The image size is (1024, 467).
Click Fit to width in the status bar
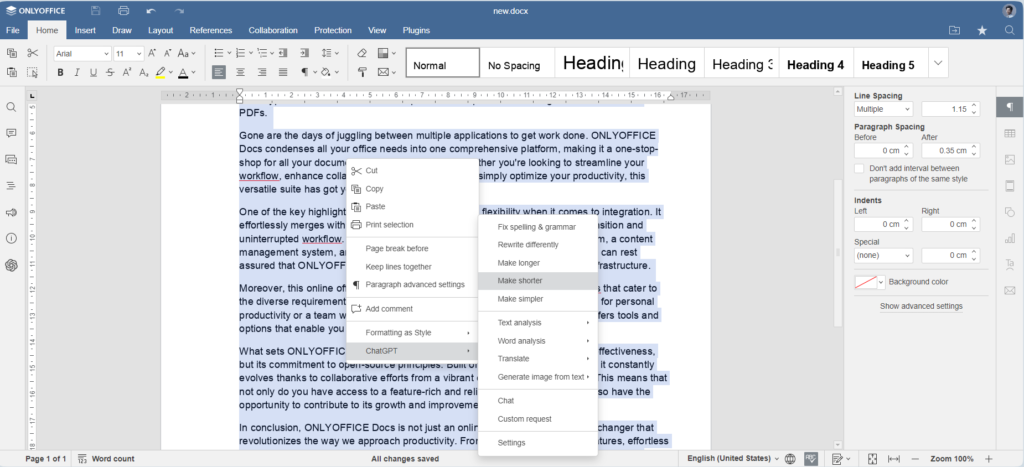[x=894, y=459]
